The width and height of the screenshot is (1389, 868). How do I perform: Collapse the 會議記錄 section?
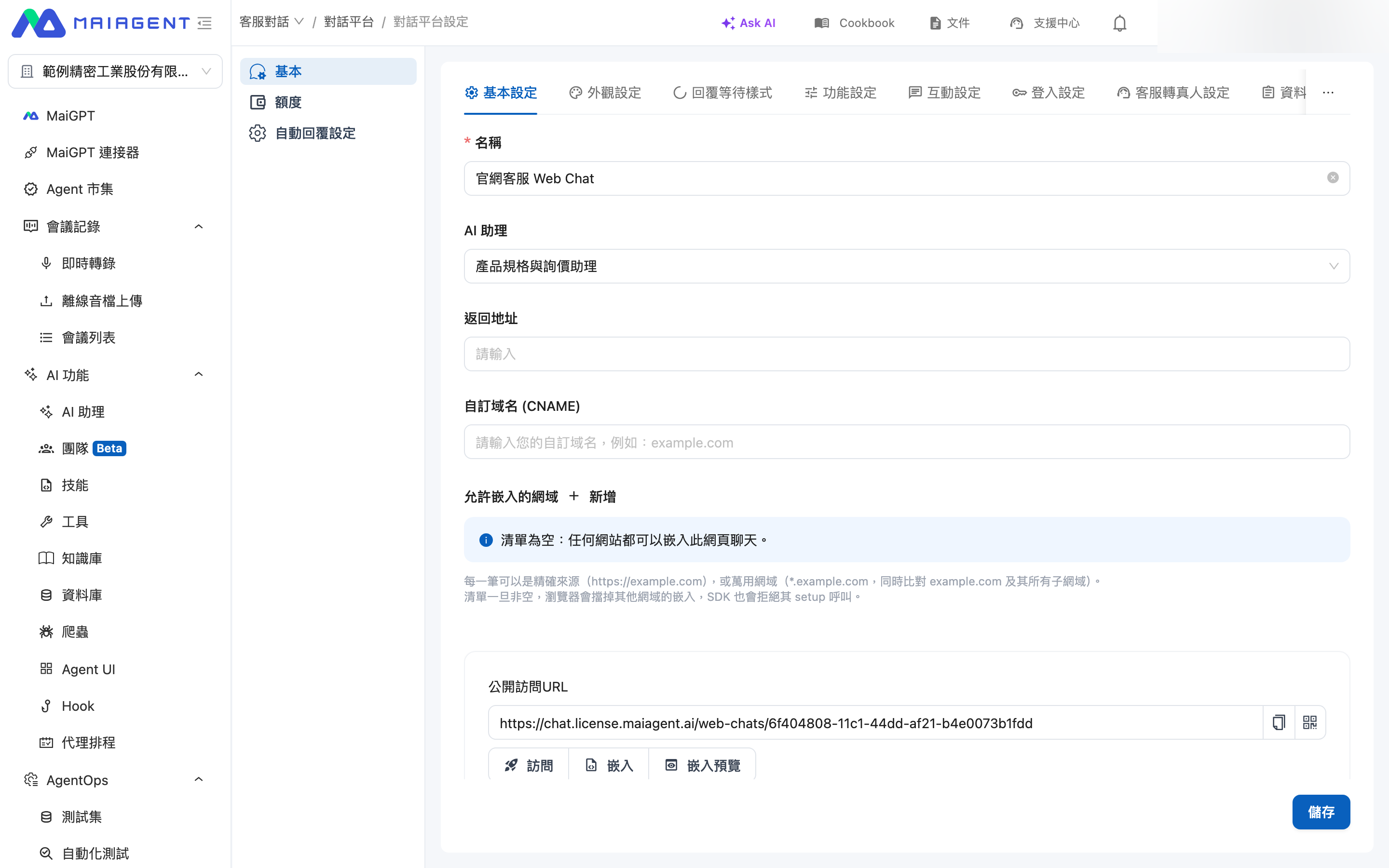click(199, 227)
